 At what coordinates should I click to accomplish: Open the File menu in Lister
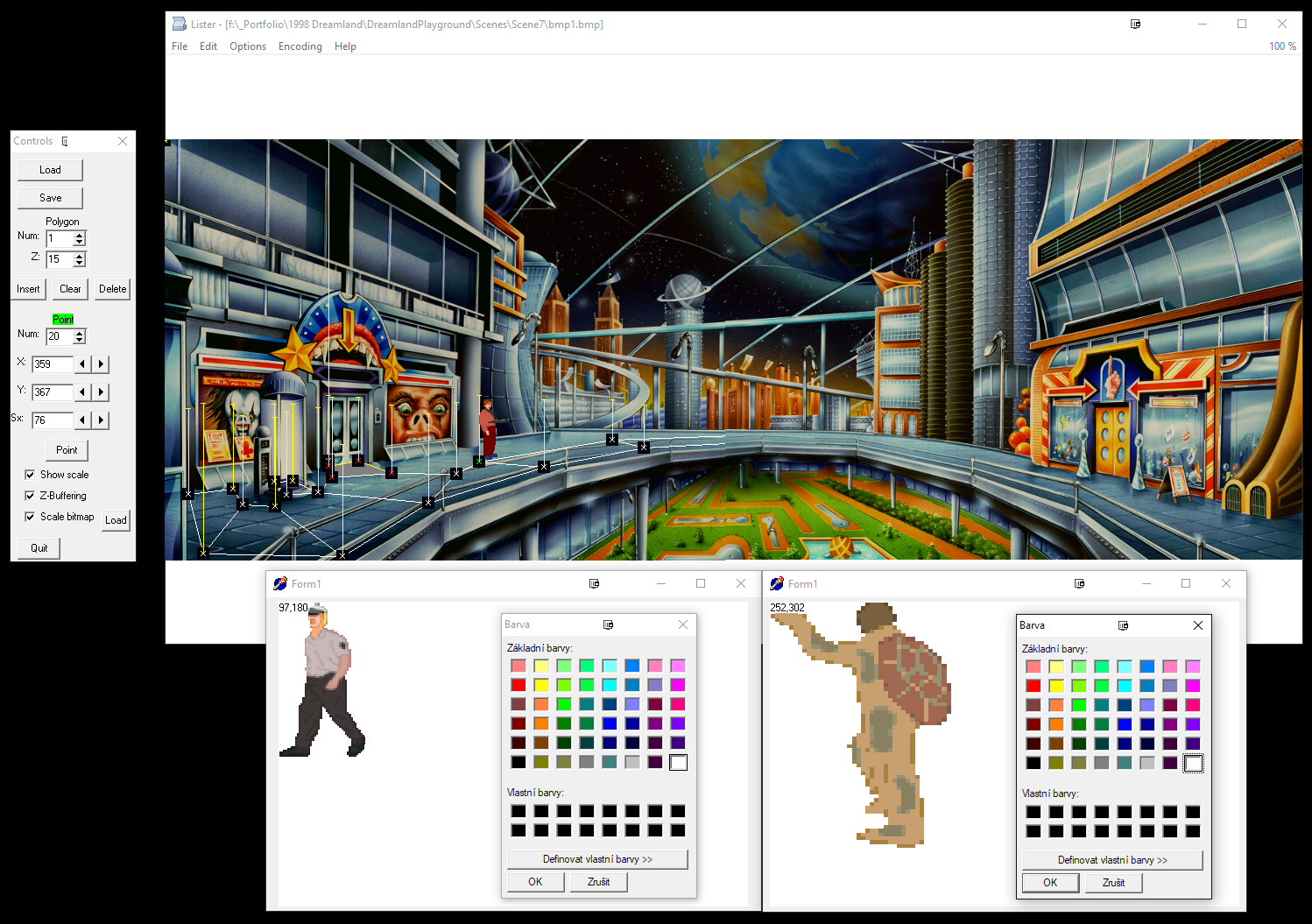180,46
